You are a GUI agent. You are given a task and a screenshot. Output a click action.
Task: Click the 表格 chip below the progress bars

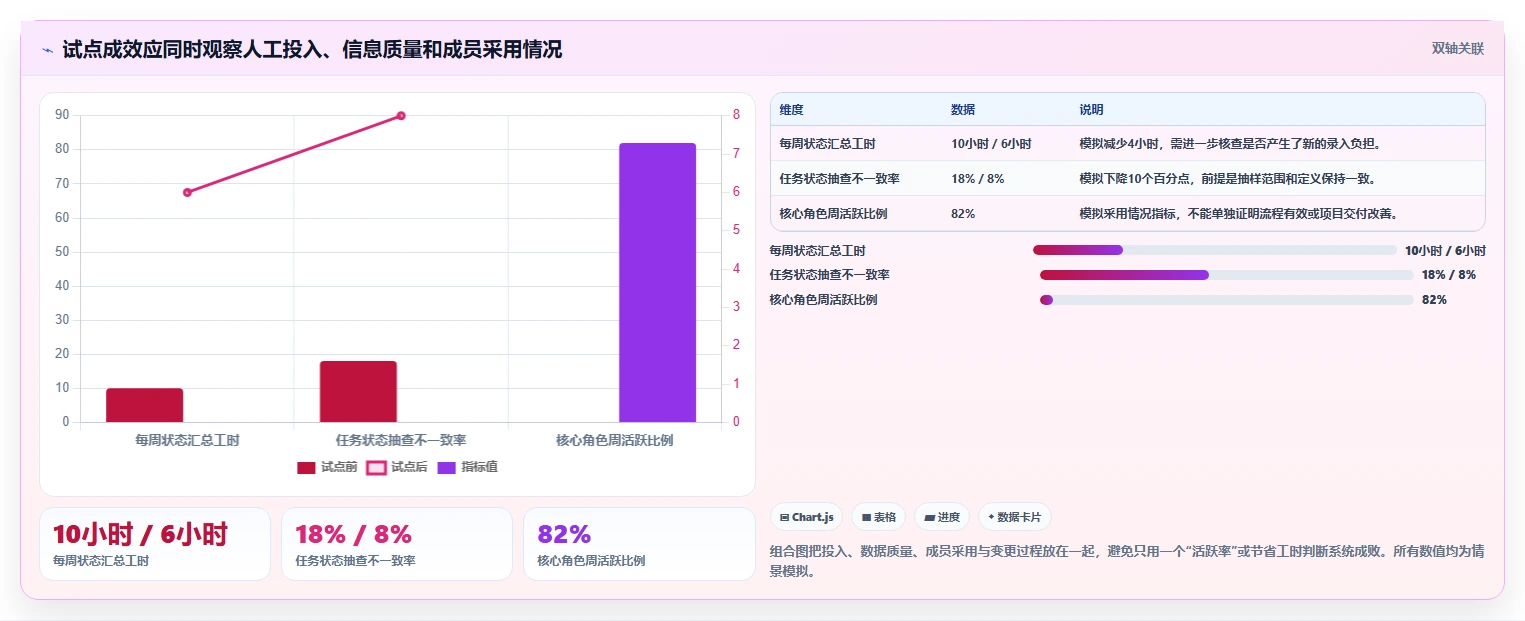click(878, 517)
